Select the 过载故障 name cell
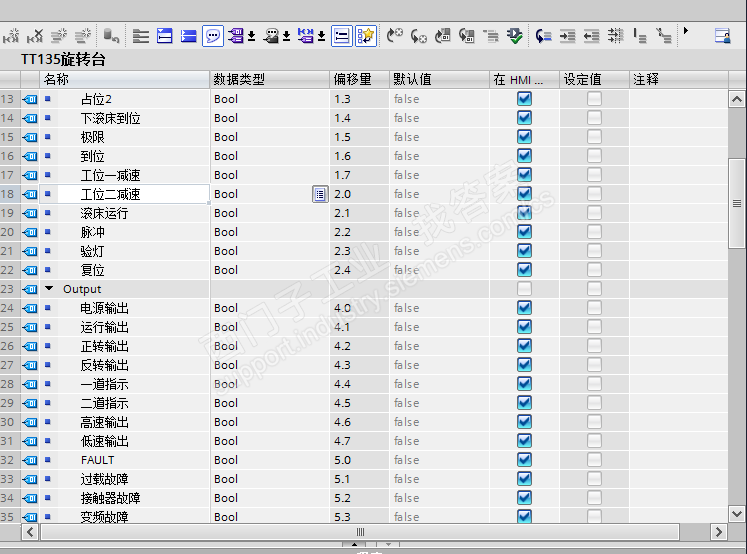 pyautogui.click(x=125, y=479)
